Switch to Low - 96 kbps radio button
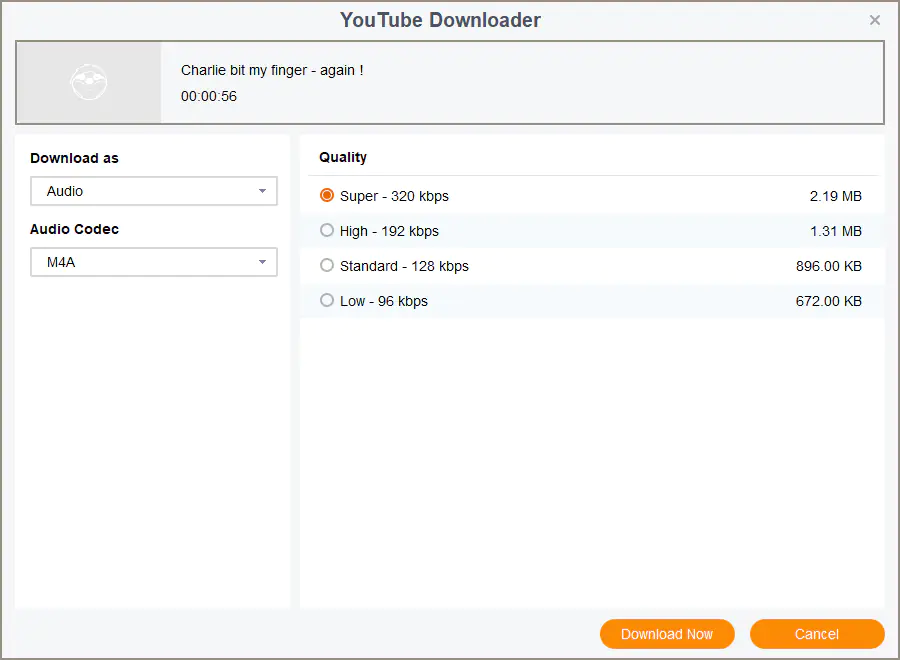This screenshot has width=900, height=660. click(x=327, y=301)
